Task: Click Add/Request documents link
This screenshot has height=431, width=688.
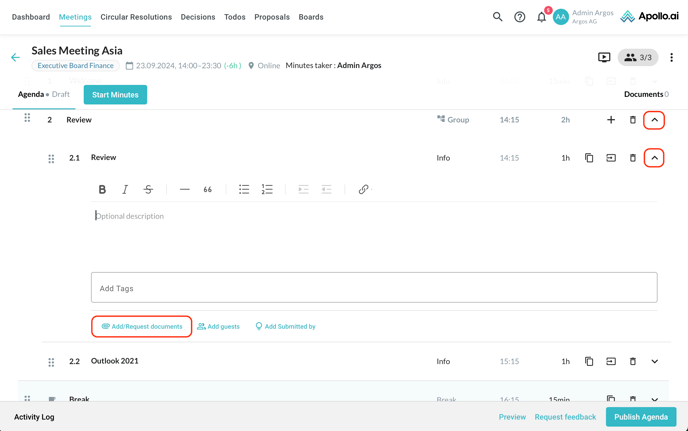Action: (x=141, y=326)
